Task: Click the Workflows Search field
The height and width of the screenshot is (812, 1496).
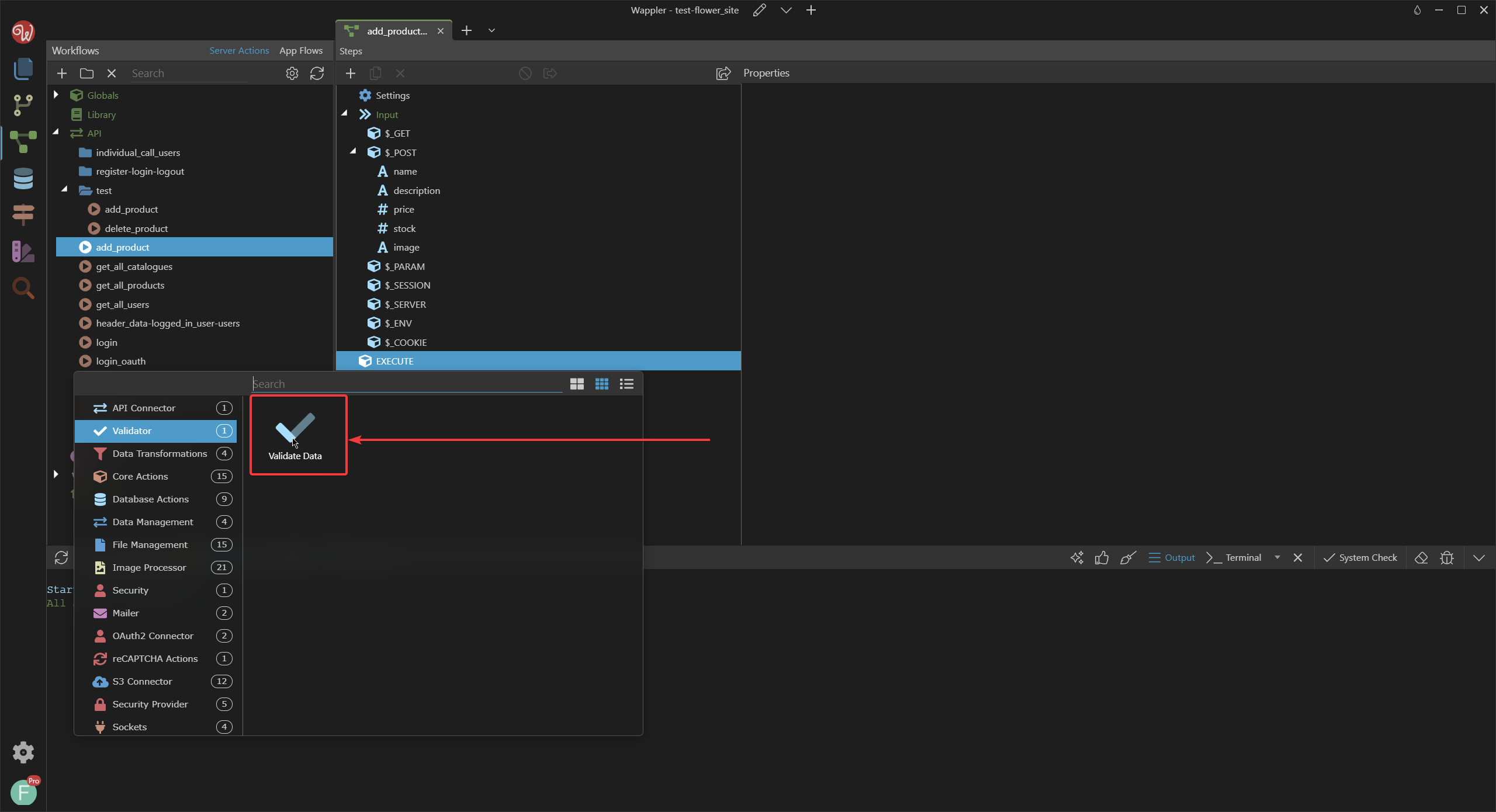Action: pyautogui.click(x=188, y=73)
